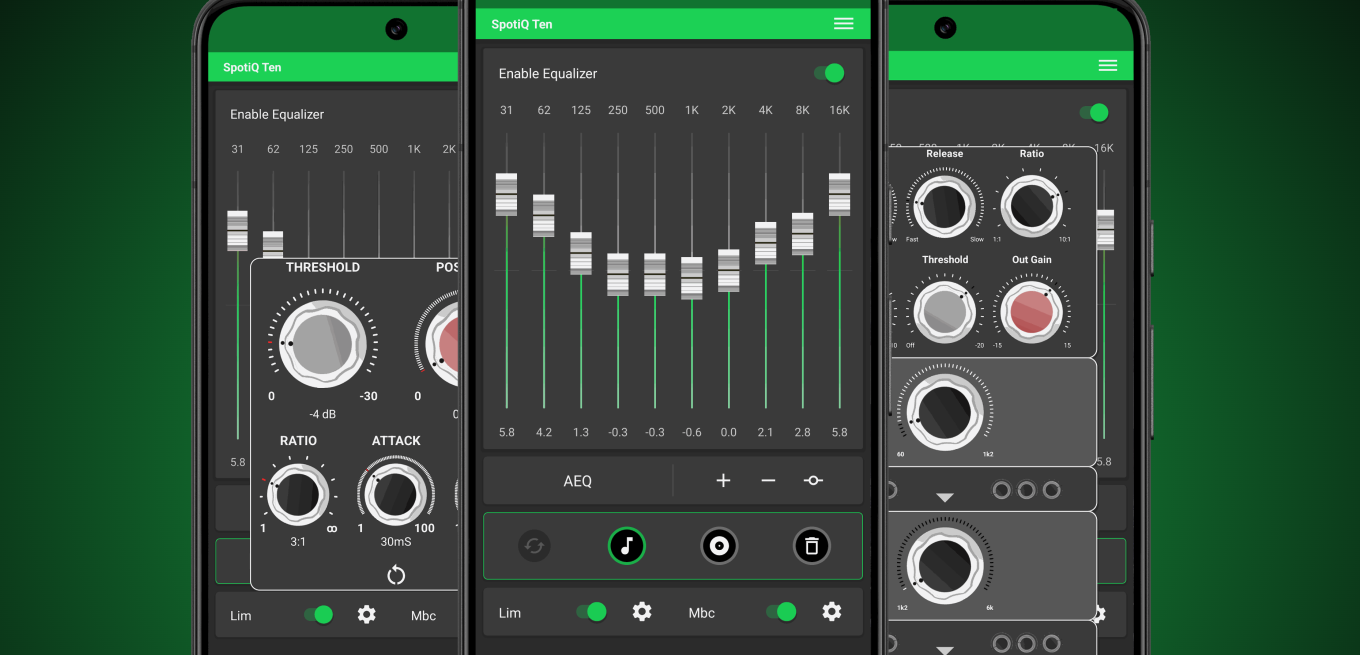
Task: Open the Mbc compressor settings gear
Action: point(832,611)
